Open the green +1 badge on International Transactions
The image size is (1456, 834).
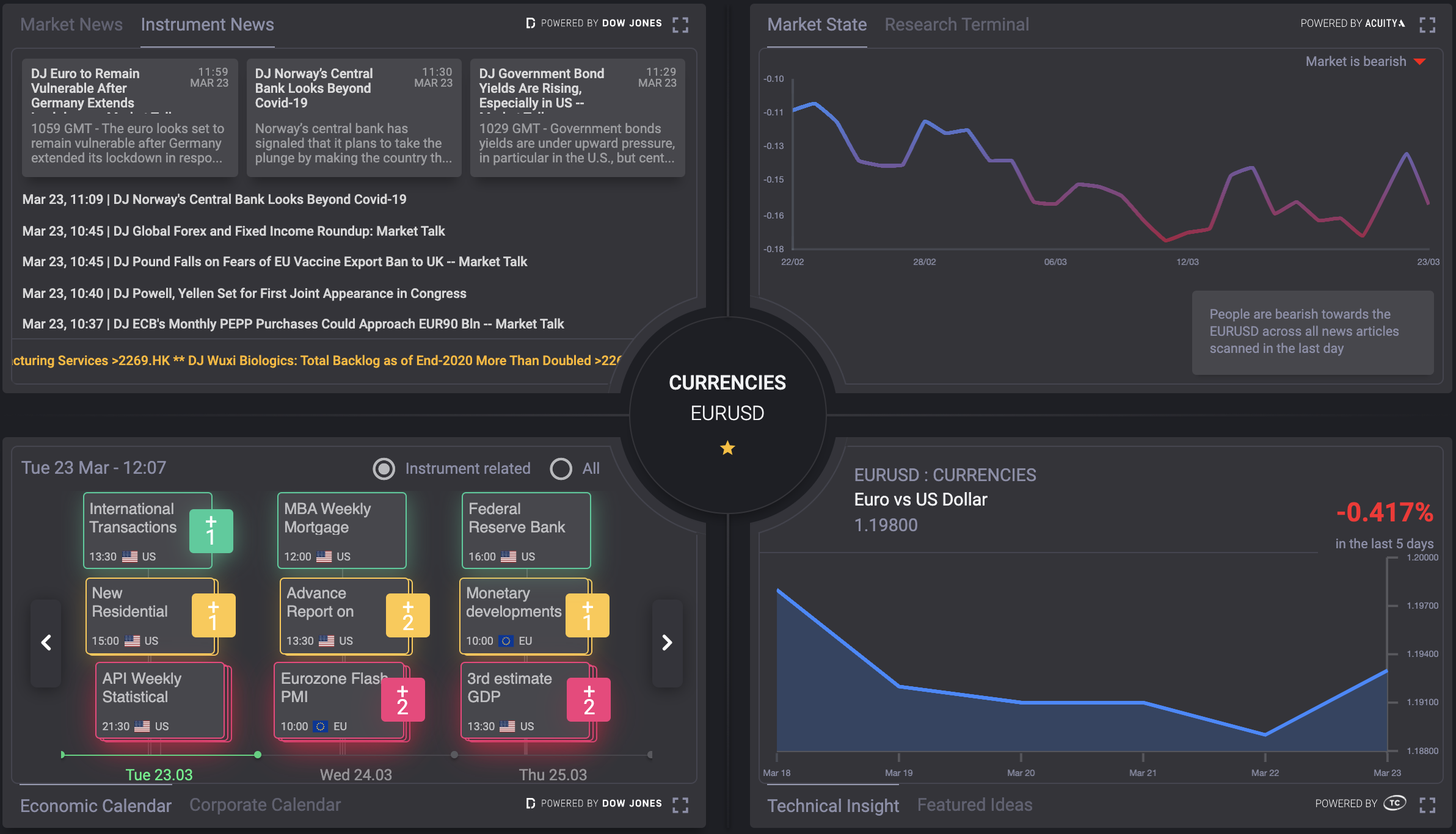[x=211, y=531]
